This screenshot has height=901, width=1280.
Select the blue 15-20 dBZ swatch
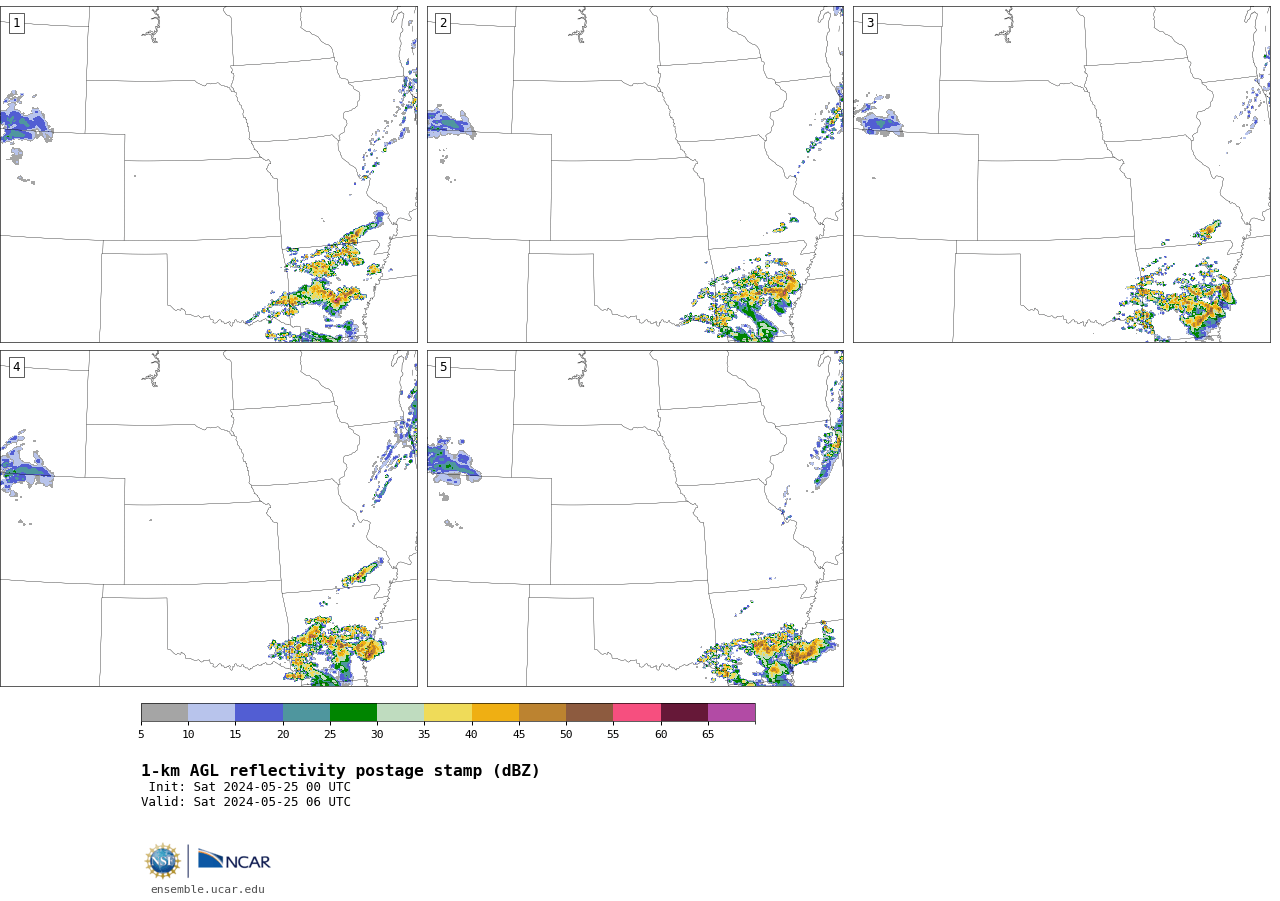(259, 712)
